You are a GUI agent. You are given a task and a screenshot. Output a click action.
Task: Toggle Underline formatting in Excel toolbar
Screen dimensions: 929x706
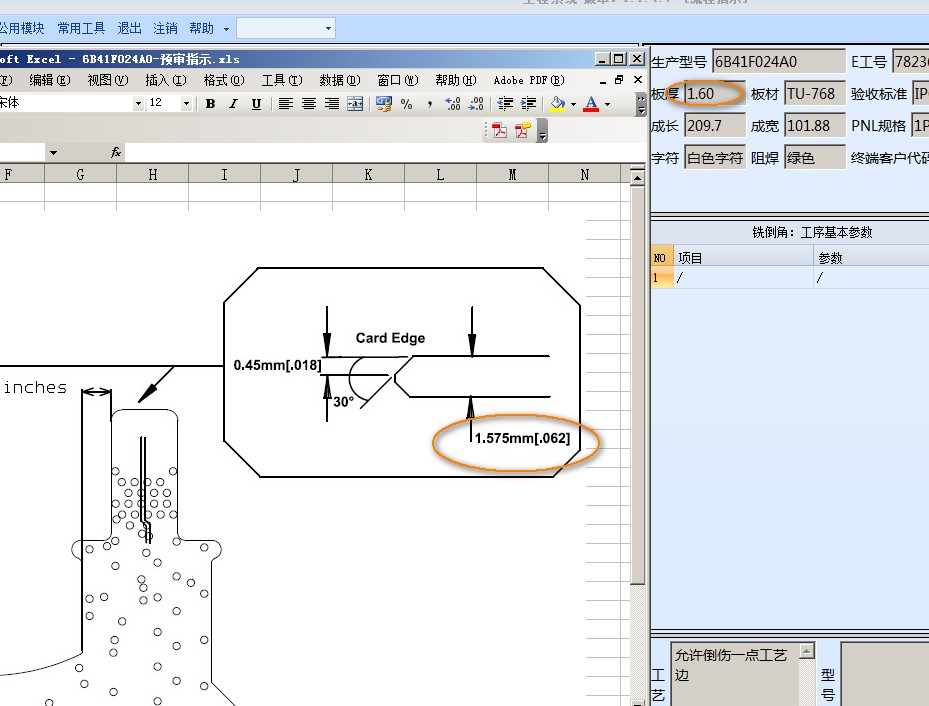pos(257,104)
